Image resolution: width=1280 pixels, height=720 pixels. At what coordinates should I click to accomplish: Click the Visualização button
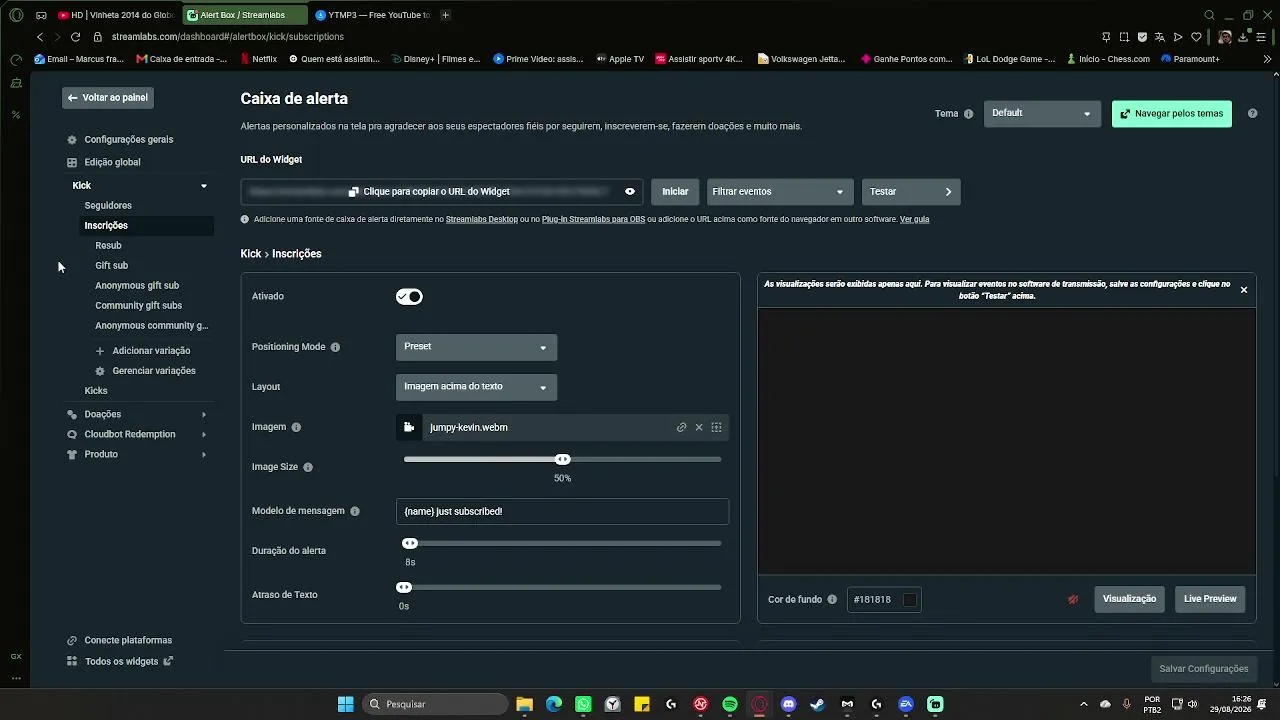(x=1129, y=599)
